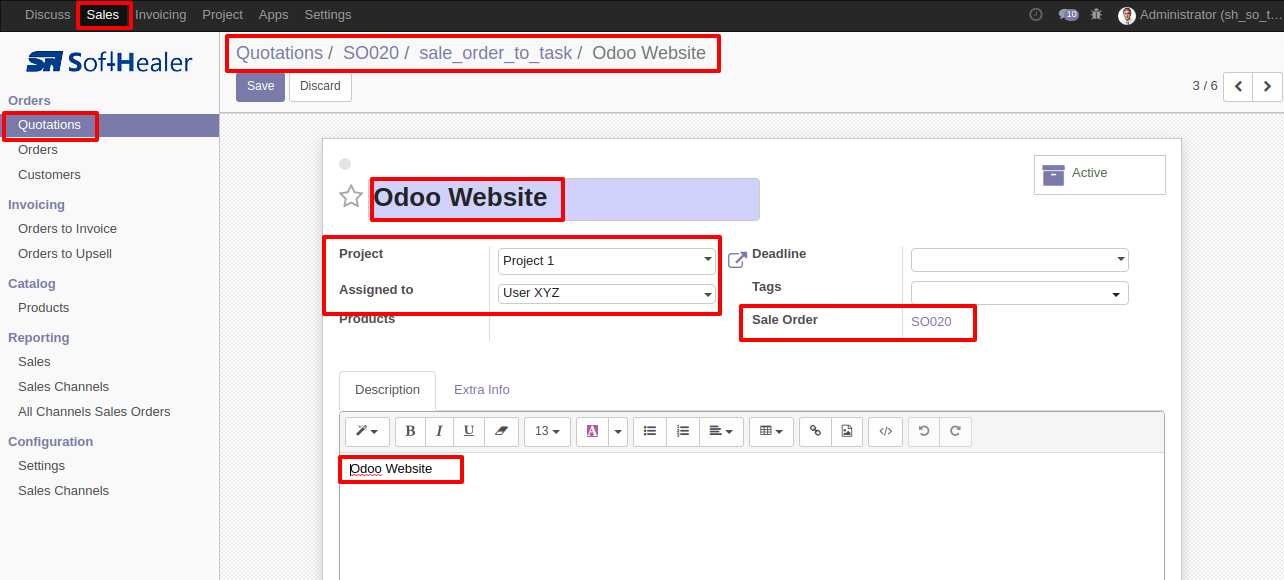Switch to code view
The height and width of the screenshot is (580, 1284).
point(885,431)
